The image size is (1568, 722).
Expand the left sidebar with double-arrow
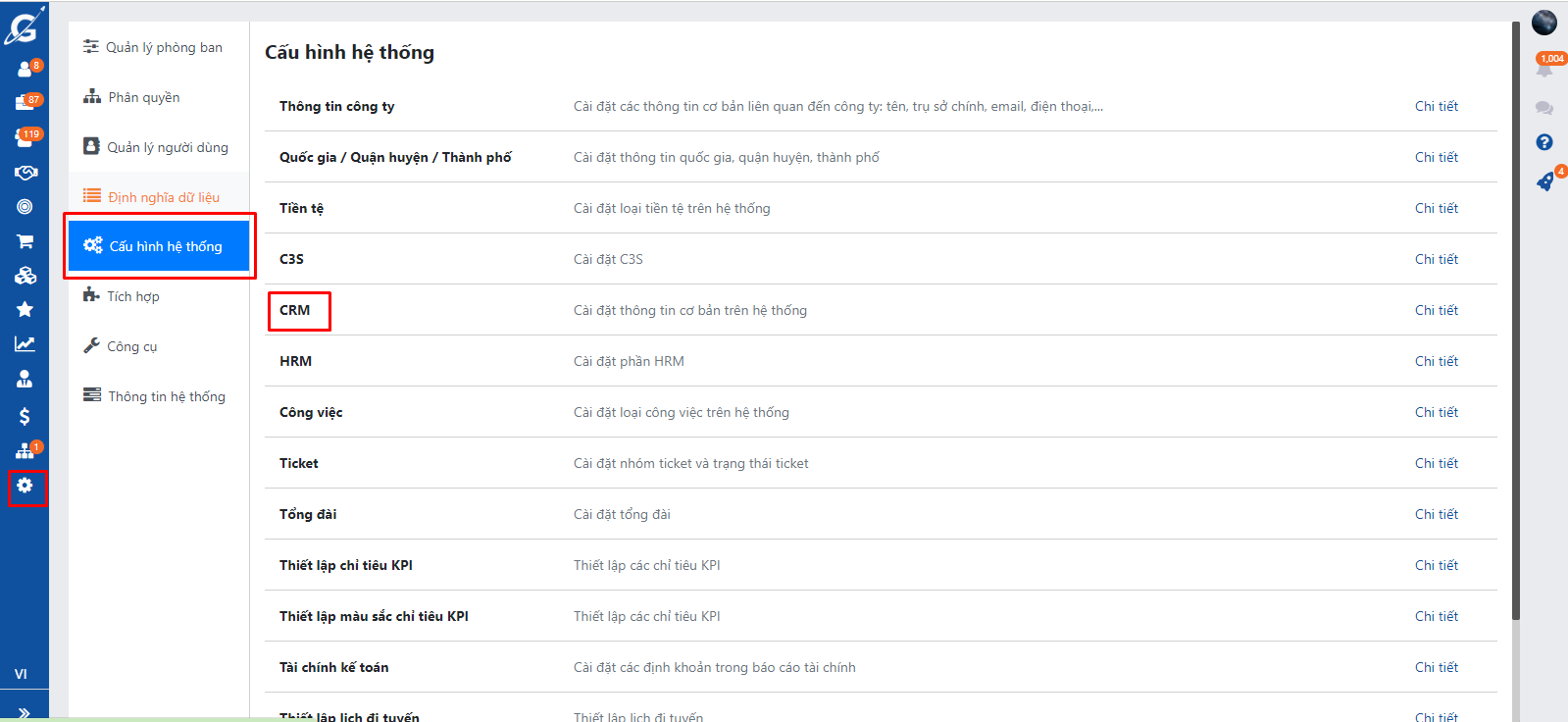[x=25, y=712]
